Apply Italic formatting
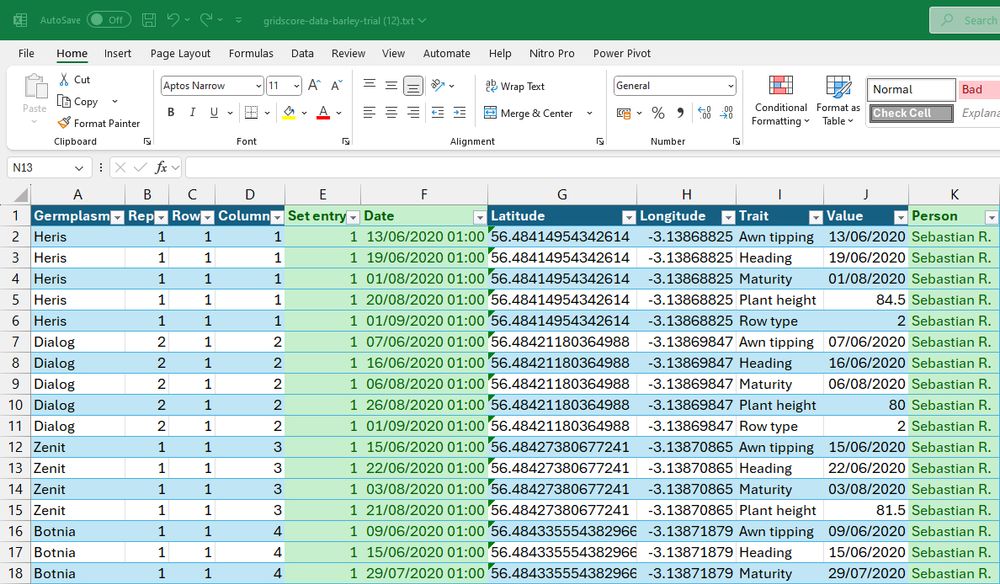This screenshot has width=1000, height=584. click(x=192, y=112)
